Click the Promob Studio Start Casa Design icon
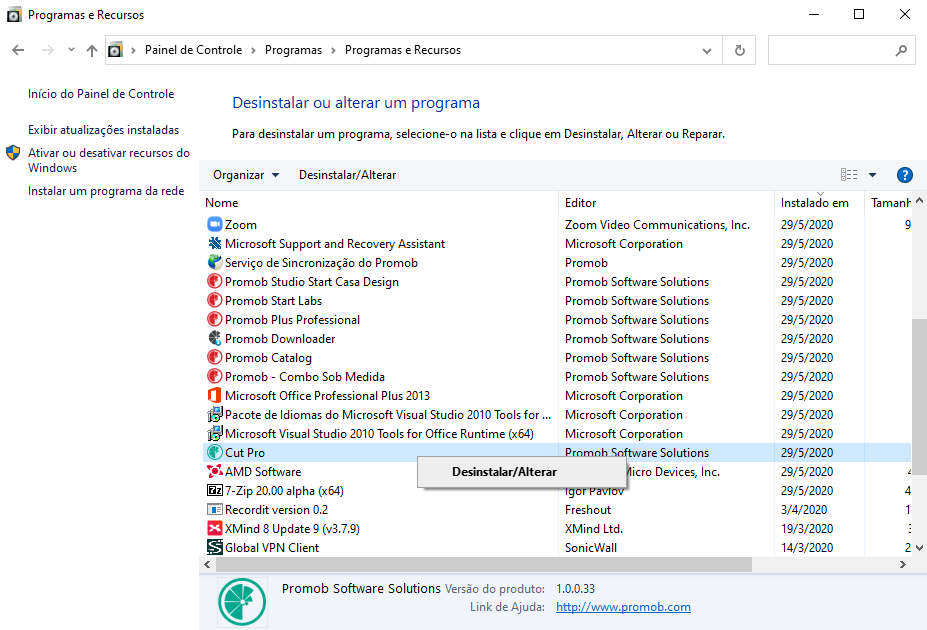 click(215, 281)
